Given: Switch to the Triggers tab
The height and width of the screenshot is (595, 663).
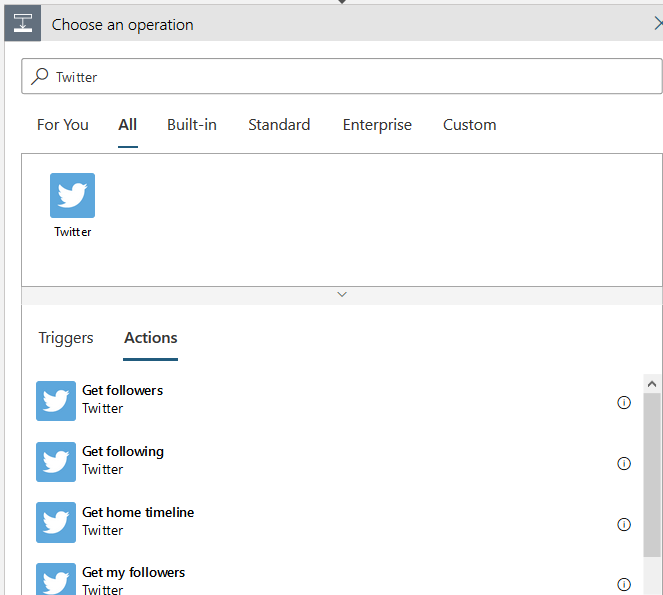Looking at the screenshot, I should 66,338.
